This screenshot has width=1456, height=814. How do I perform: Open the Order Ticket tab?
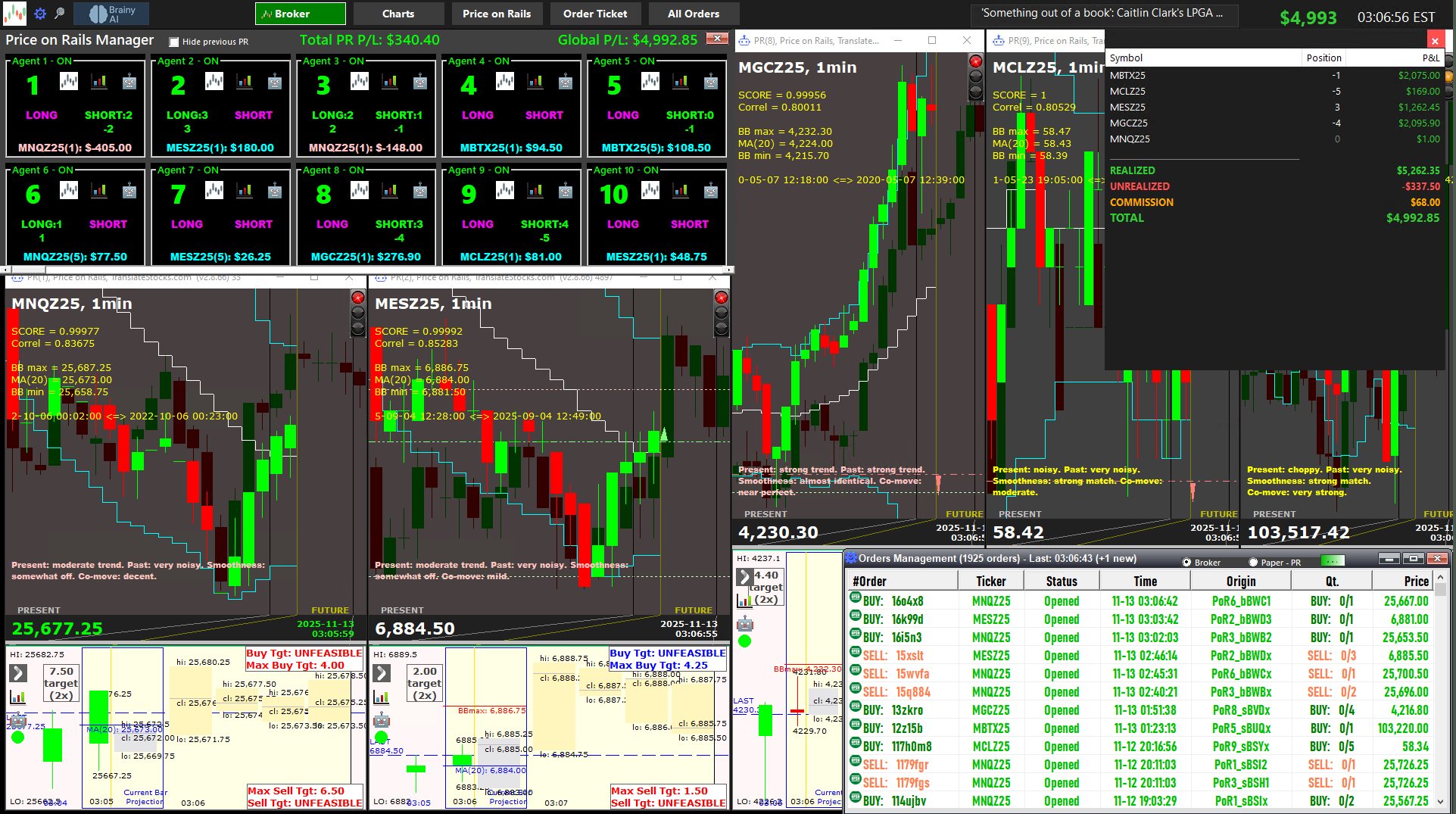[595, 14]
